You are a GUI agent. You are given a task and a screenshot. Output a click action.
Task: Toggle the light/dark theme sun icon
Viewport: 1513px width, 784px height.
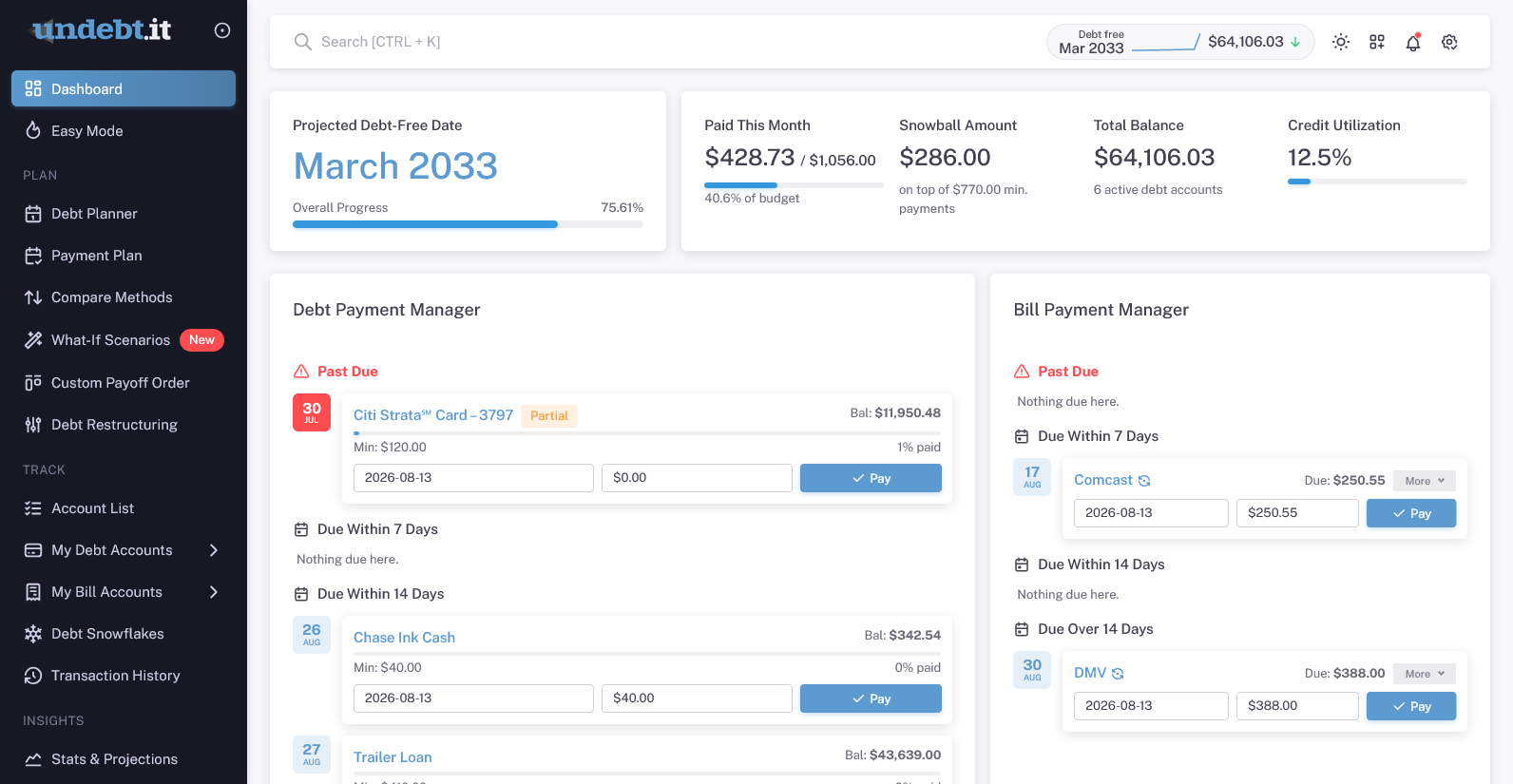[x=1341, y=42]
